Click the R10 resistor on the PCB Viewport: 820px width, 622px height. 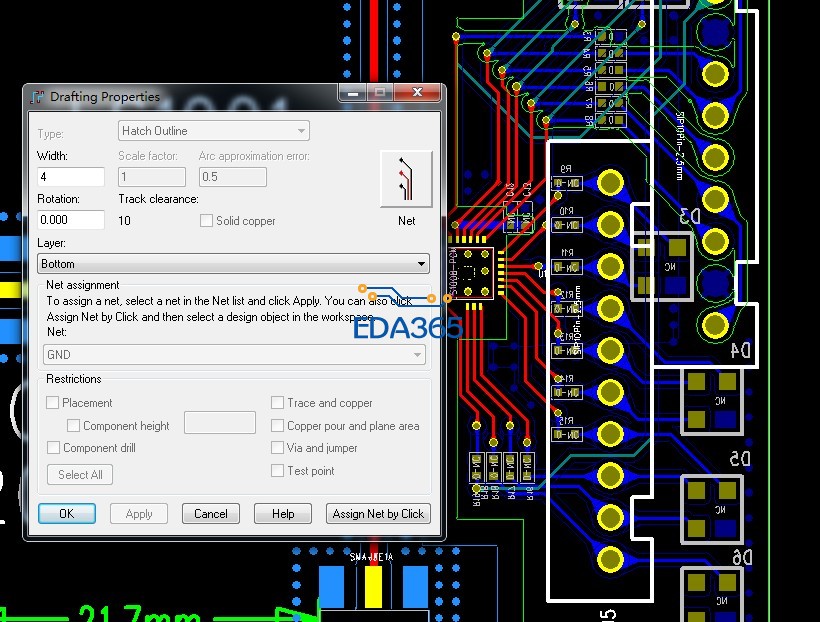[567, 225]
